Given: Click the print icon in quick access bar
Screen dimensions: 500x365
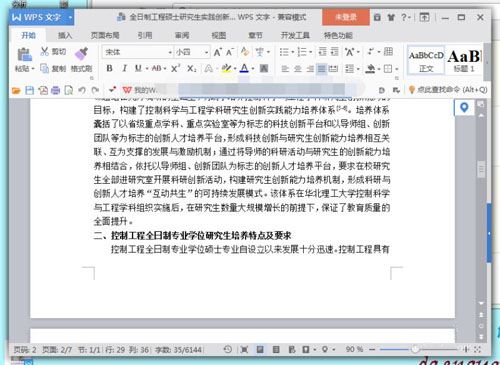Looking at the screenshot, I should (56, 90).
